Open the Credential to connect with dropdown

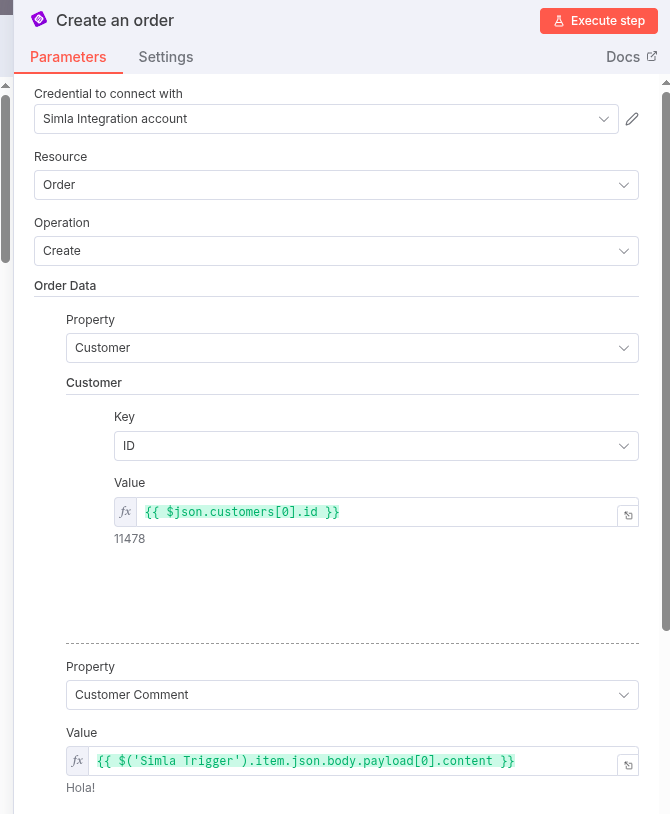pos(326,119)
